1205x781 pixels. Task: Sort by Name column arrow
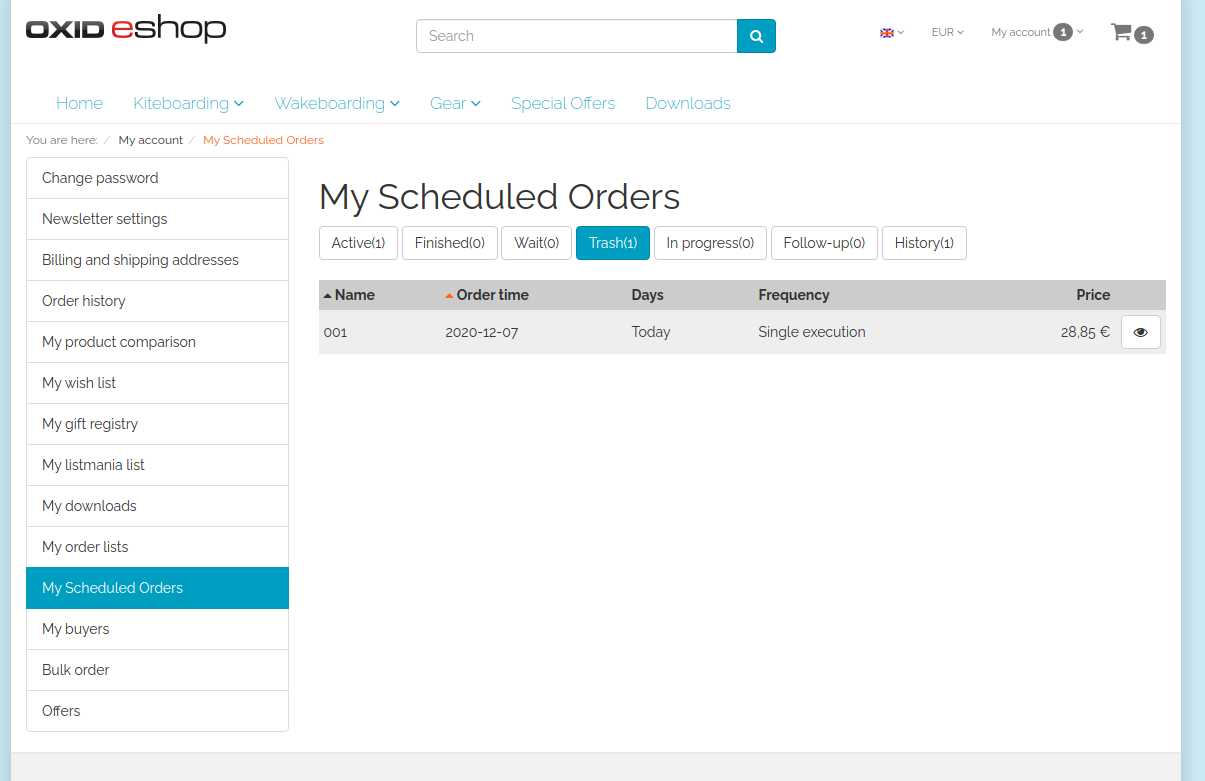[327, 295]
